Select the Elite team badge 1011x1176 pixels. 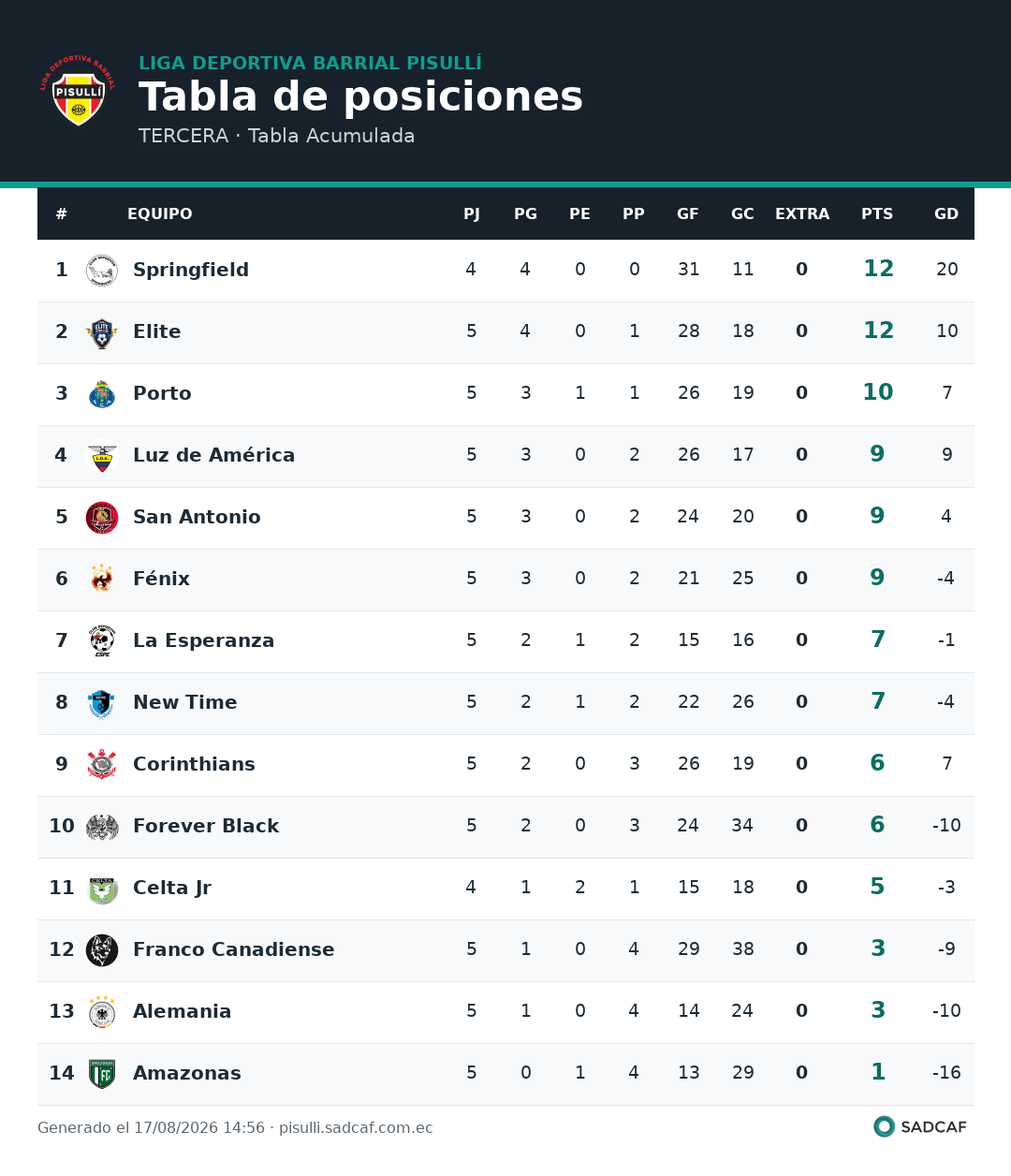coord(102,332)
